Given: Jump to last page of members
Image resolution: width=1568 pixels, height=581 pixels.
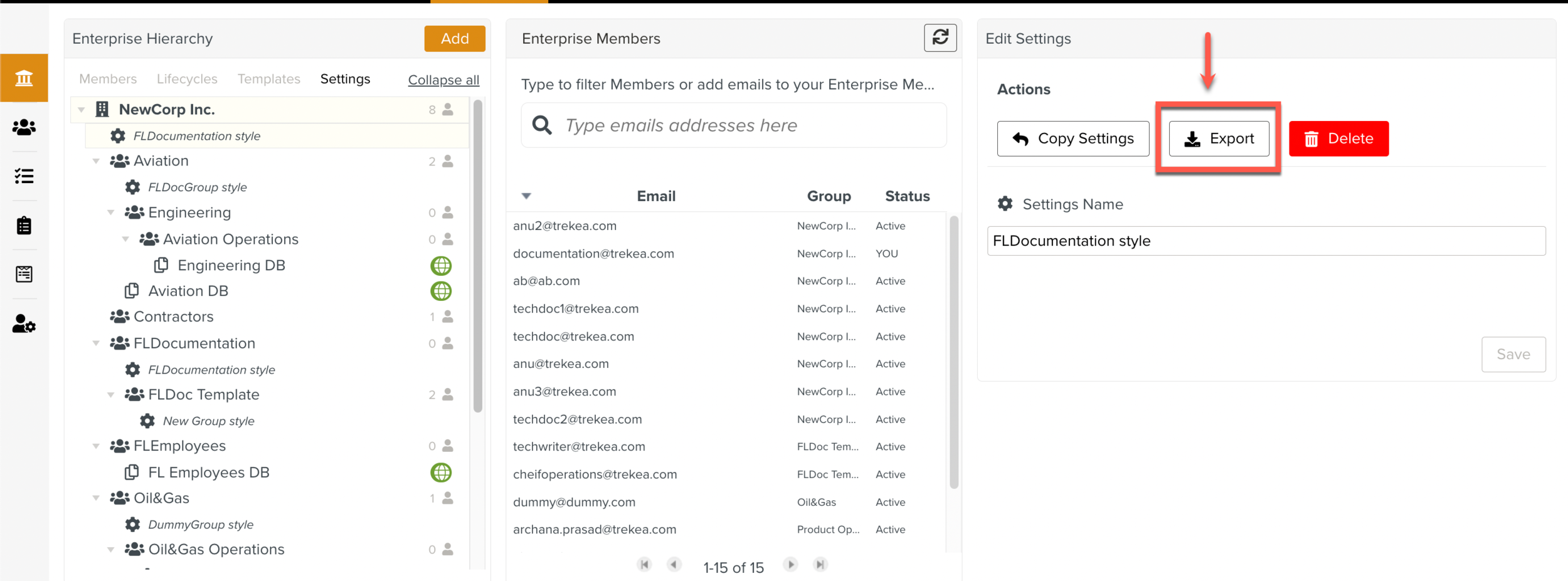Looking at the screenshot, I should coord(820,565).
